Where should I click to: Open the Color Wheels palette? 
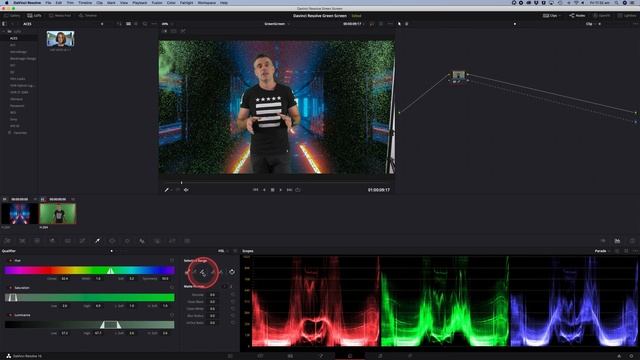37,241
